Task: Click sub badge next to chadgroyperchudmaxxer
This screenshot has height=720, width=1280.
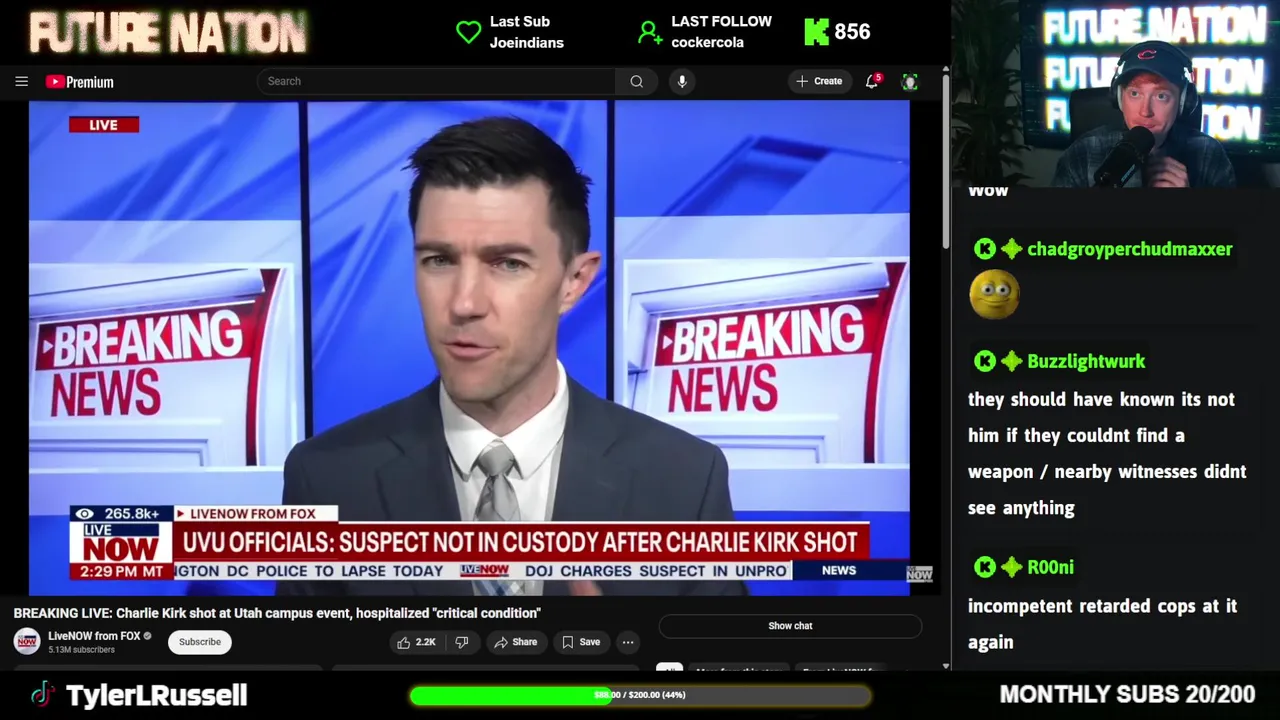Action: (1011, 249)
